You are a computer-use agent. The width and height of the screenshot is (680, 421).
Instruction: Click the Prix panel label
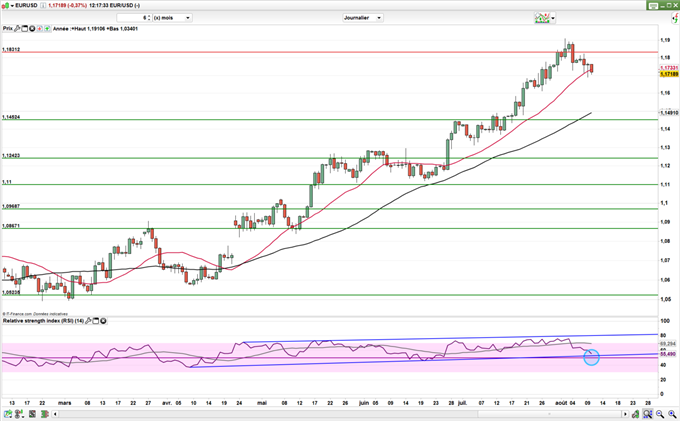tap(8, 29)
